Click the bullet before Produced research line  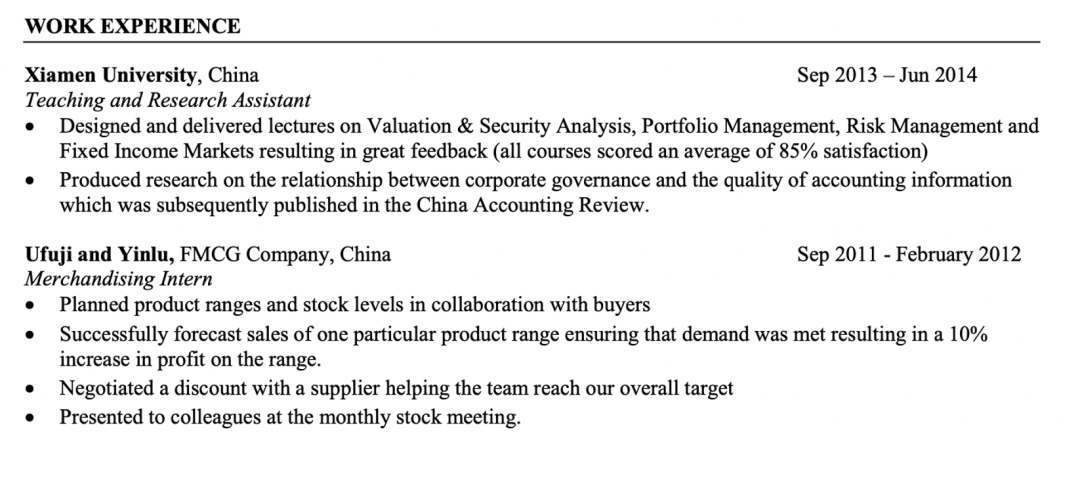[34, 181]
